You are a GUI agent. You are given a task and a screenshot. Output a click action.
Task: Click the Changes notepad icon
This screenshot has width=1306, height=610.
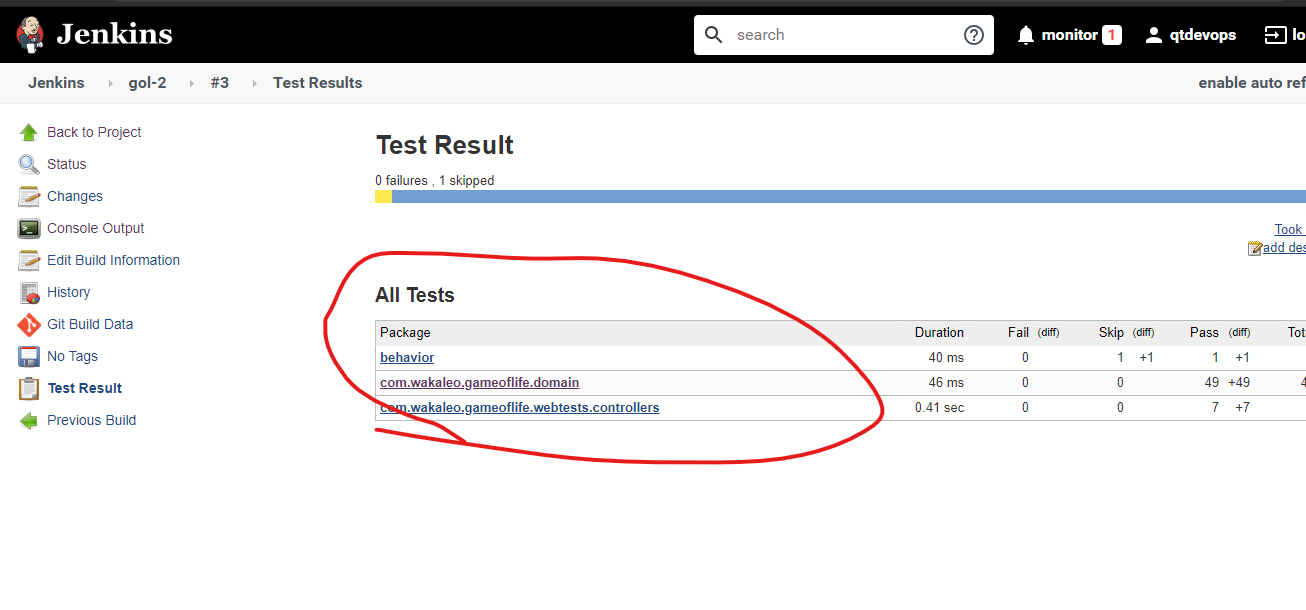(x=29, y=196)
